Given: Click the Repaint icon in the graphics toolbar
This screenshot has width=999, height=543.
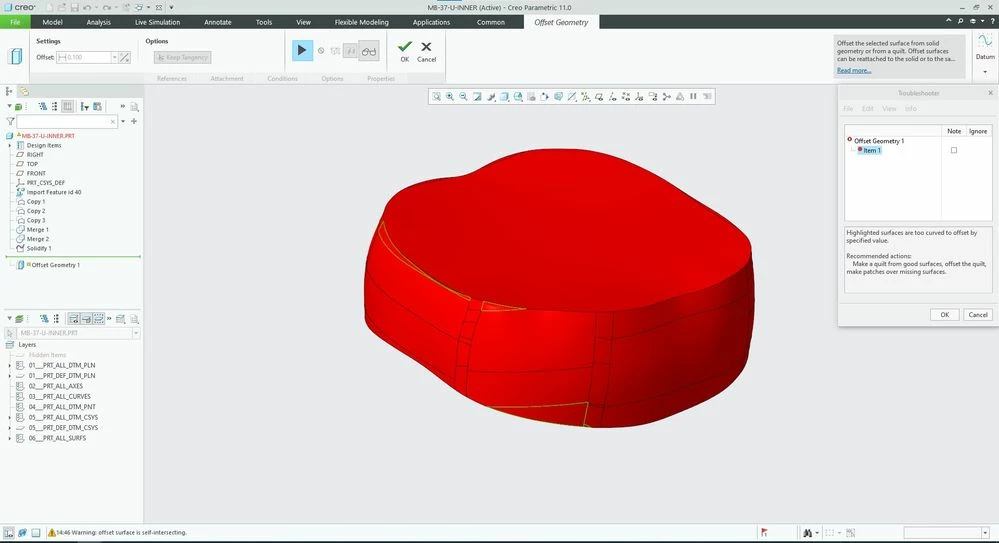Looking at the screenshot, I should point(477,96).
